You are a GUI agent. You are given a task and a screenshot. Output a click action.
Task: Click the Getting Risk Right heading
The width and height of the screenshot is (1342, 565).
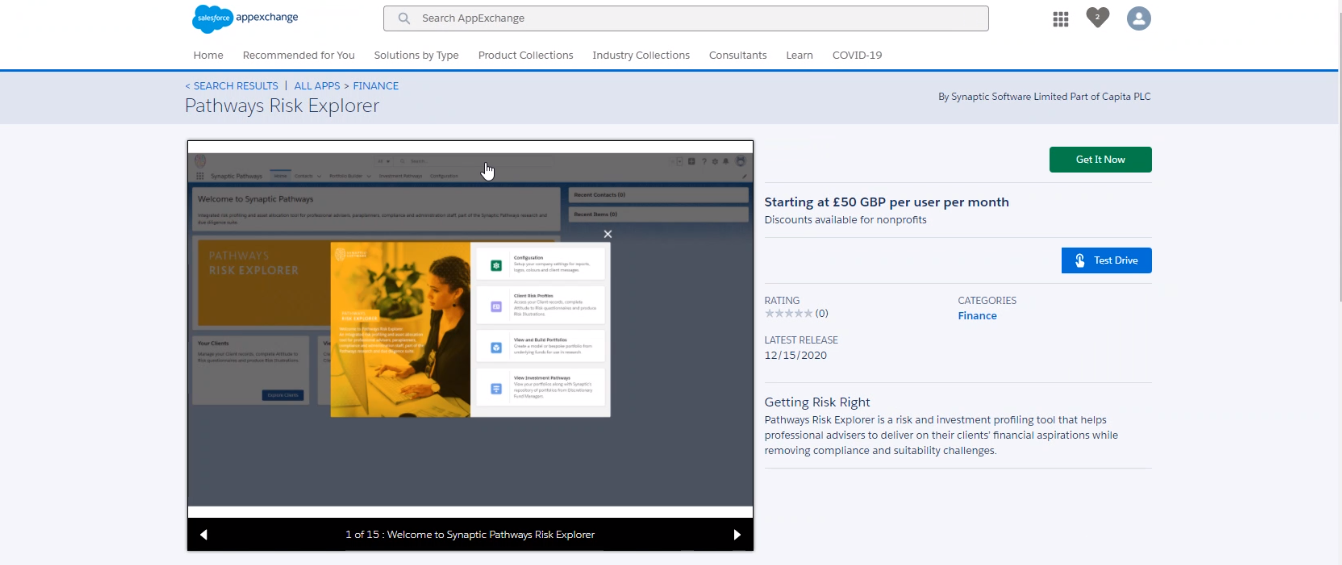click(x=817, y=402)
